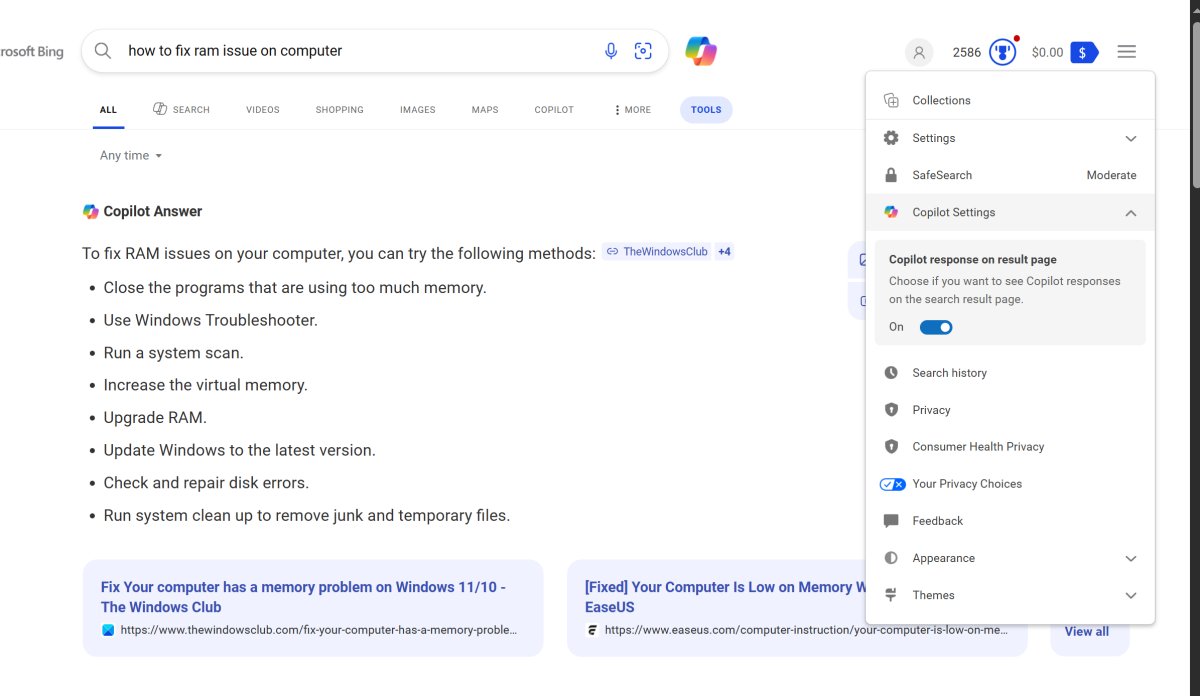Collapse the Copilot Settings chevron

[1131, 212]
